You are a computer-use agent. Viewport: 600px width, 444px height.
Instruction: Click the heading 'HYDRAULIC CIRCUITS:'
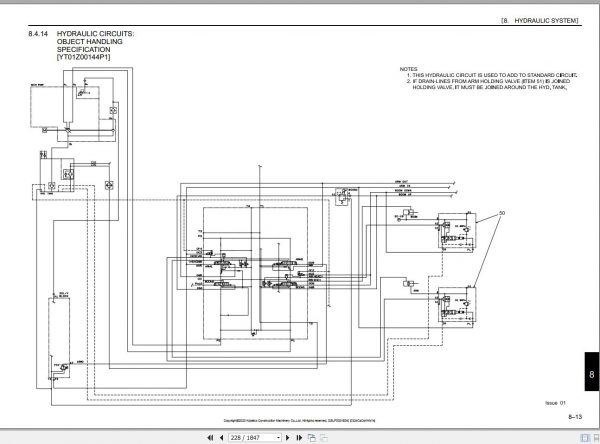(x=96, y=34)
